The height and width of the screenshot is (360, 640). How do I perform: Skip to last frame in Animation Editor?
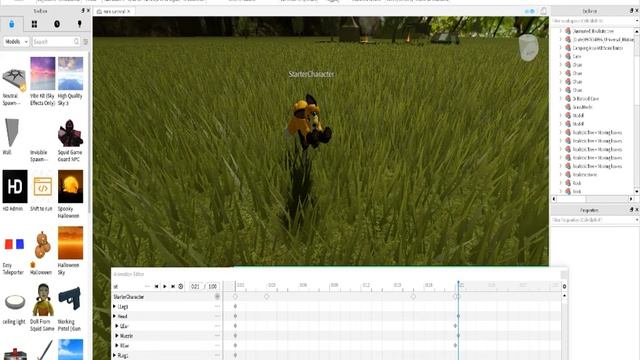pos(173,287)
